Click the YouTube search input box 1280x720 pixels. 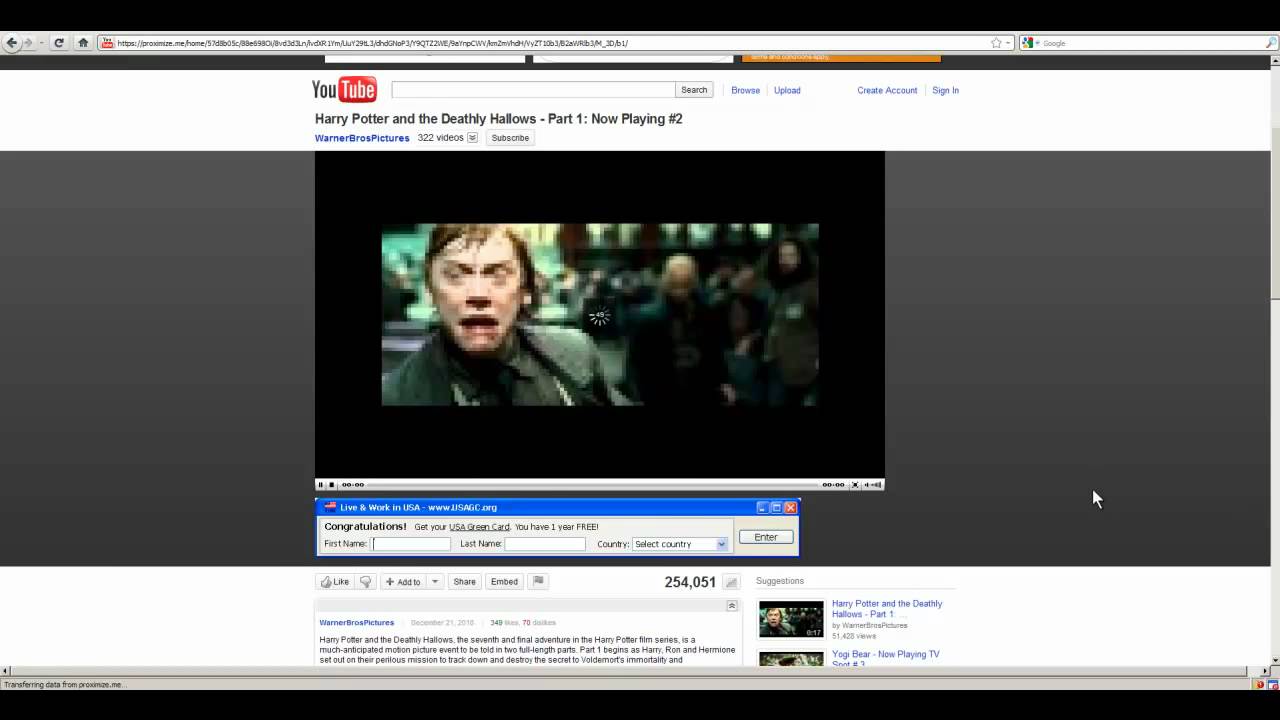(x=533, y=90)
